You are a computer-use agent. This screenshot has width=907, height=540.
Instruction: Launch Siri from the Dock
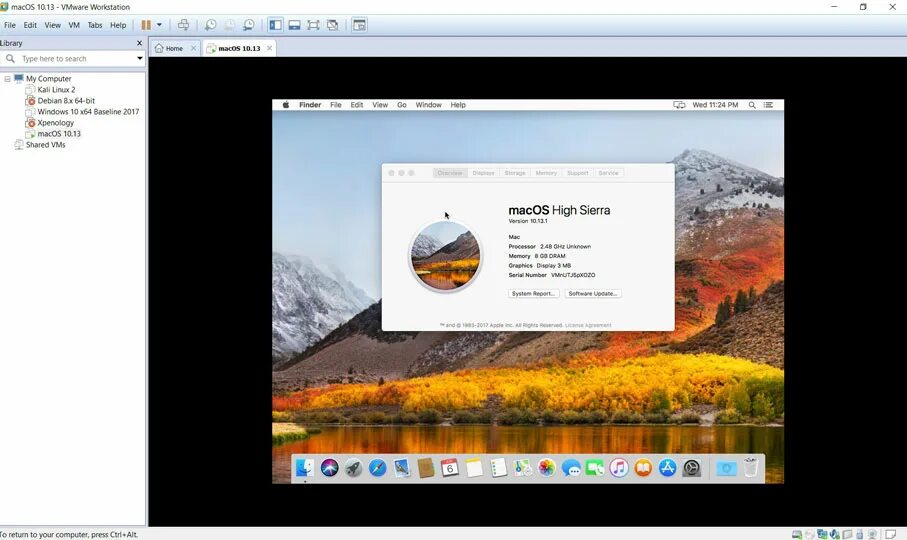point(329,467)
